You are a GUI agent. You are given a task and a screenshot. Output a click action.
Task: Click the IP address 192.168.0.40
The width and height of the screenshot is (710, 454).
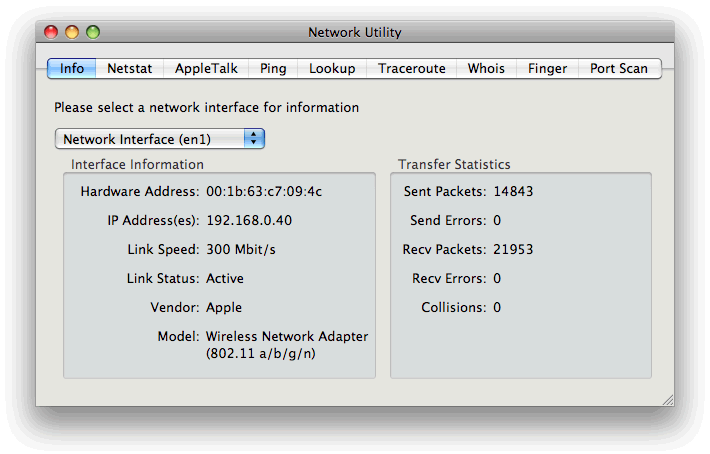(249, 220)
